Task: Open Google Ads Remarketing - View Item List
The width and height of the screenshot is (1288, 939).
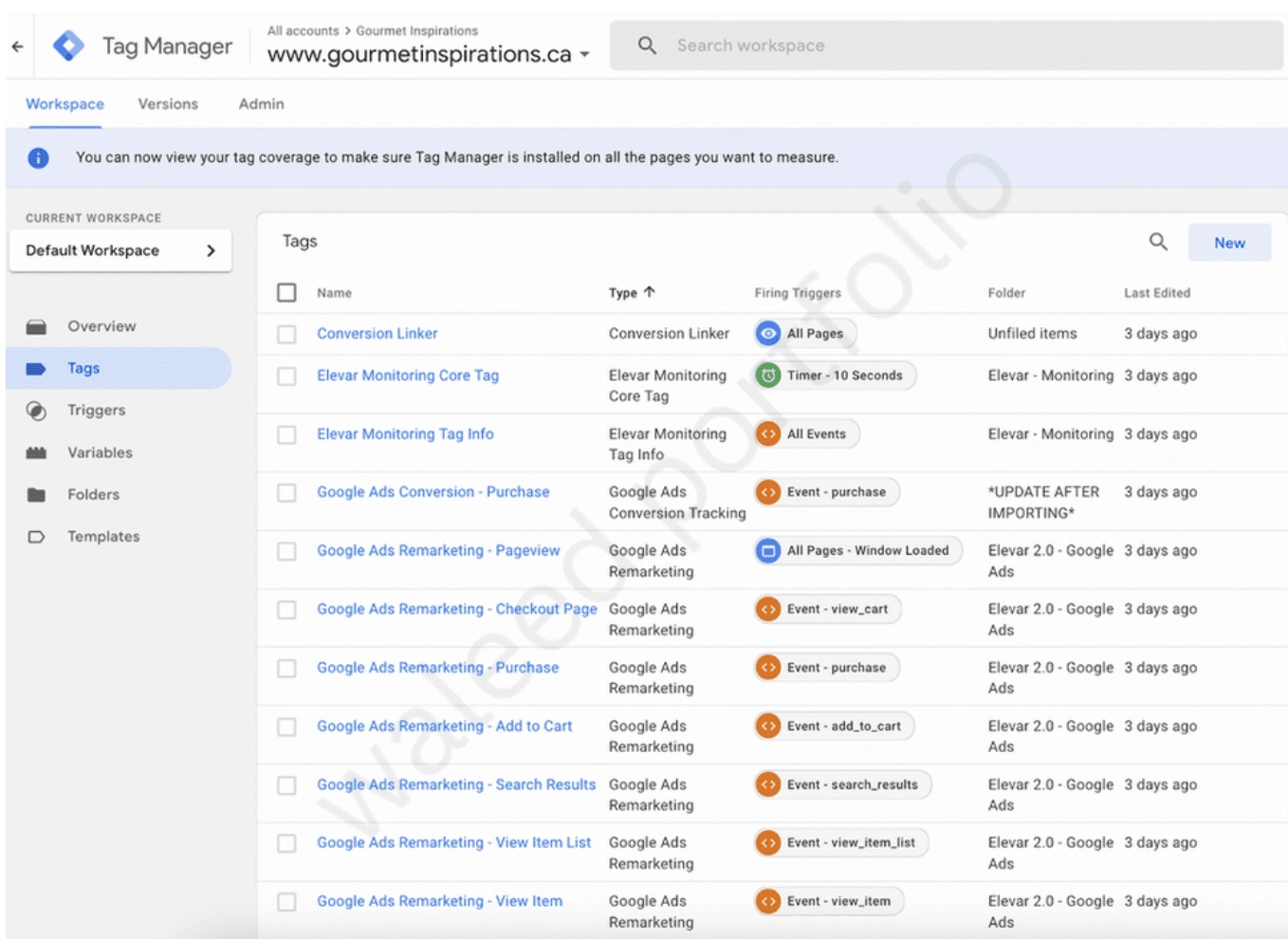Action: coord(453,843)
